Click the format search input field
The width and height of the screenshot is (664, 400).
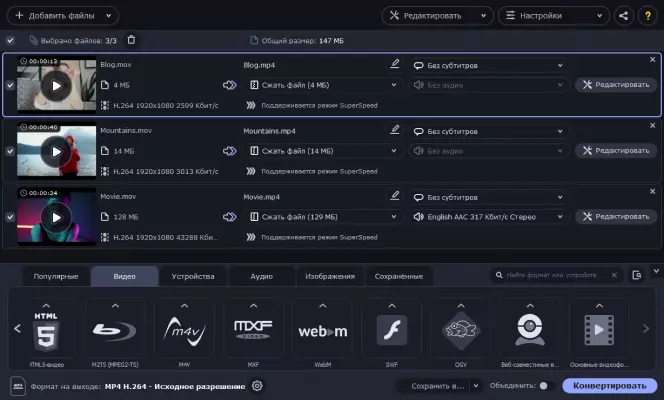(558, 275)
